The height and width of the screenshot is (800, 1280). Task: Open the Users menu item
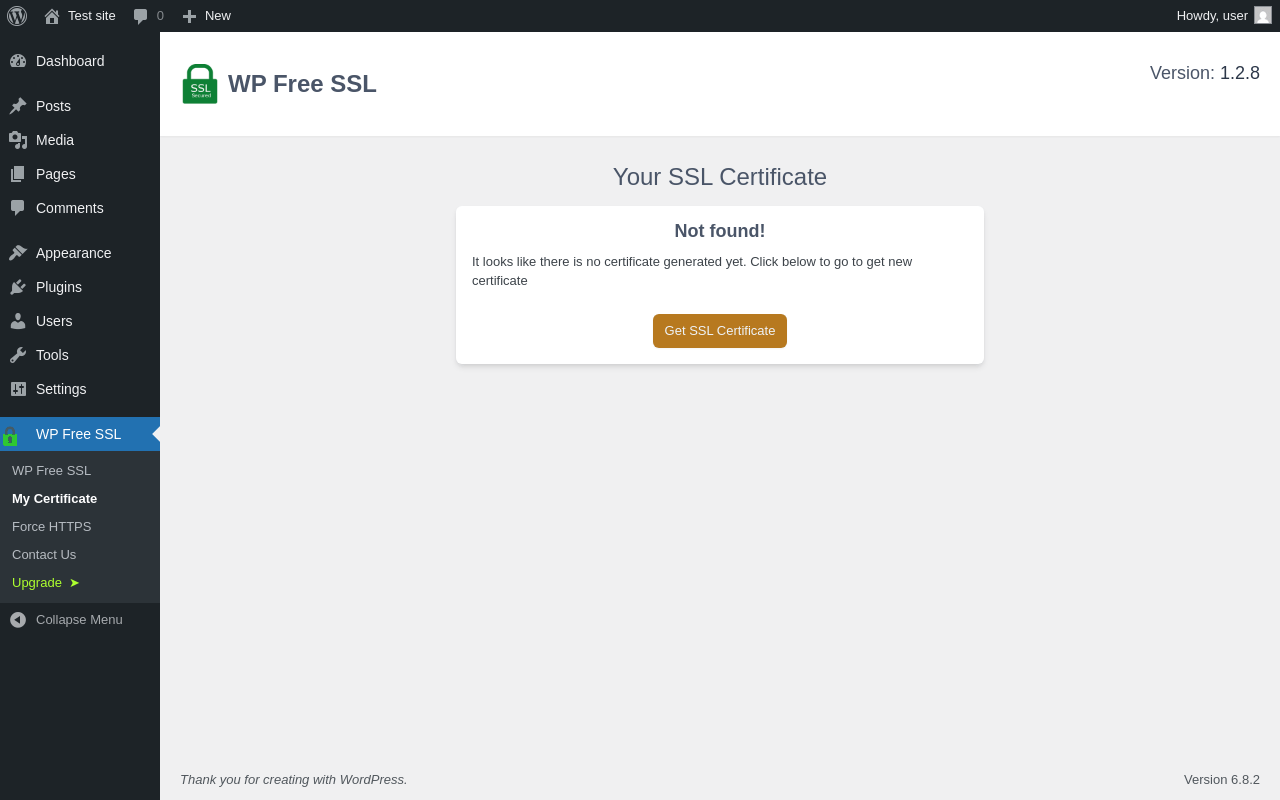(x=80, y=321)
